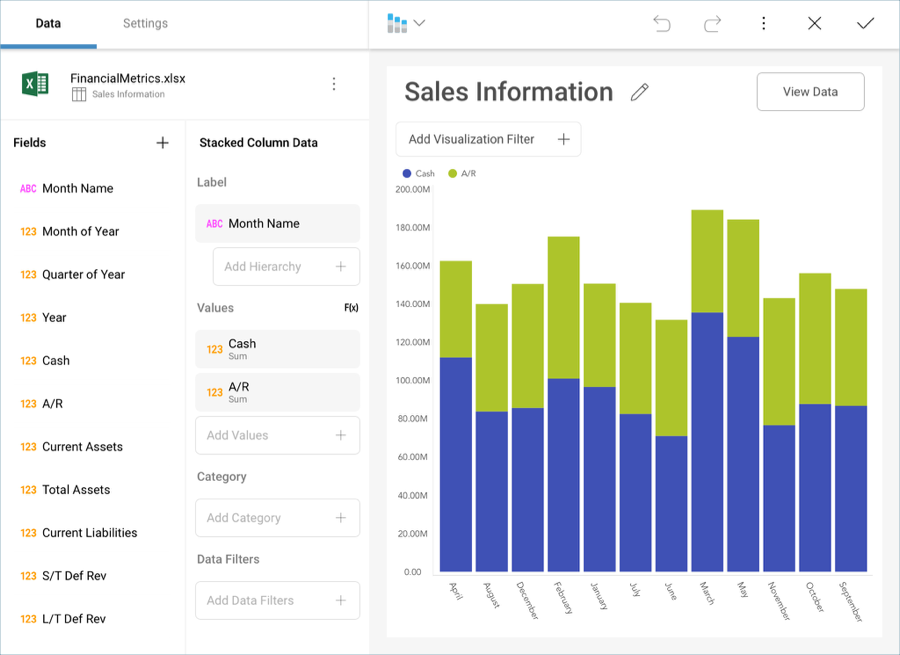Click the Add Category field box
Screen dimensions: 900x655
[x=277, y=518]
